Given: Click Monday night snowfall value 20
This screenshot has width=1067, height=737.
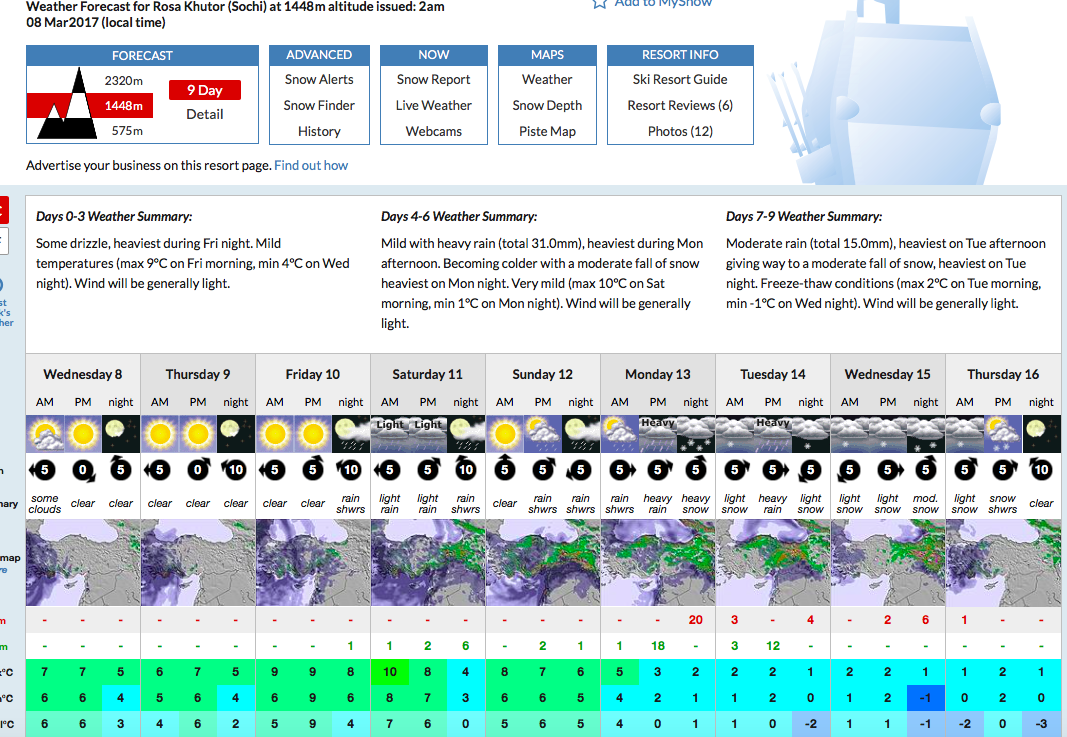Looking at the screenshot, I should point(695,620).
